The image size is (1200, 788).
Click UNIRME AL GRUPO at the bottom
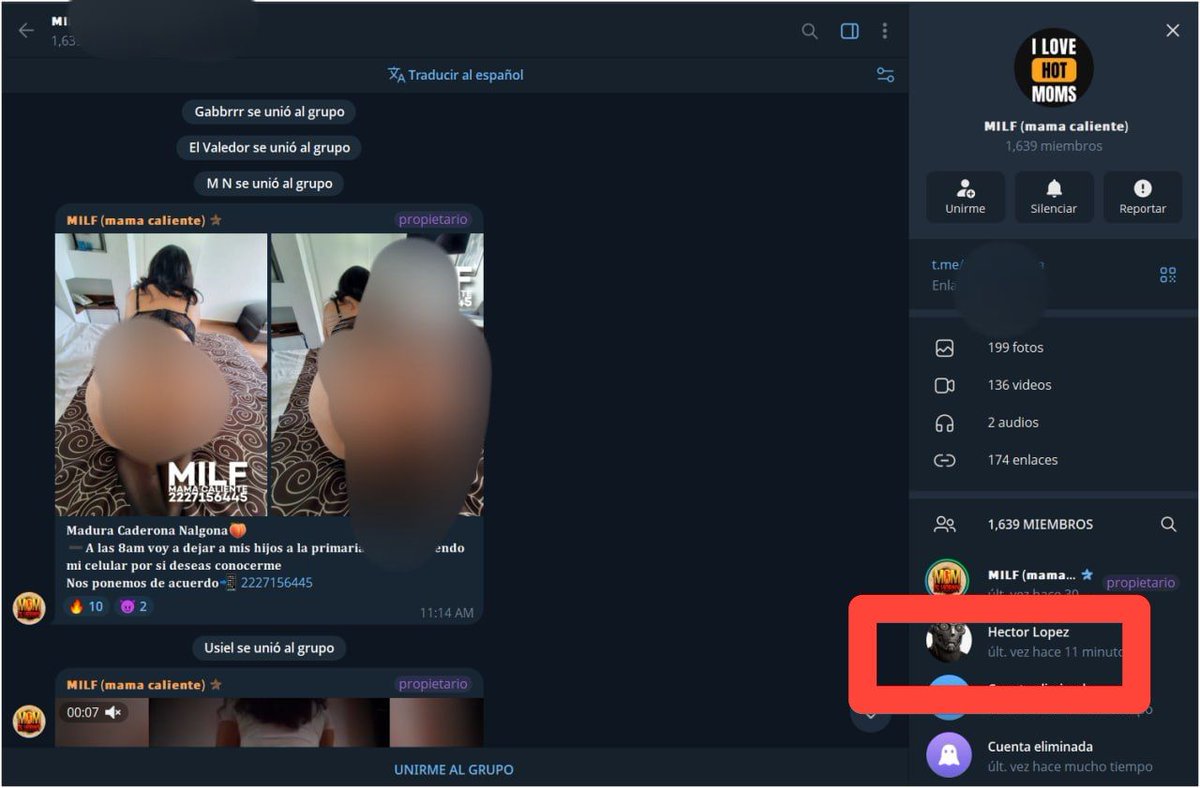point(454,770)
